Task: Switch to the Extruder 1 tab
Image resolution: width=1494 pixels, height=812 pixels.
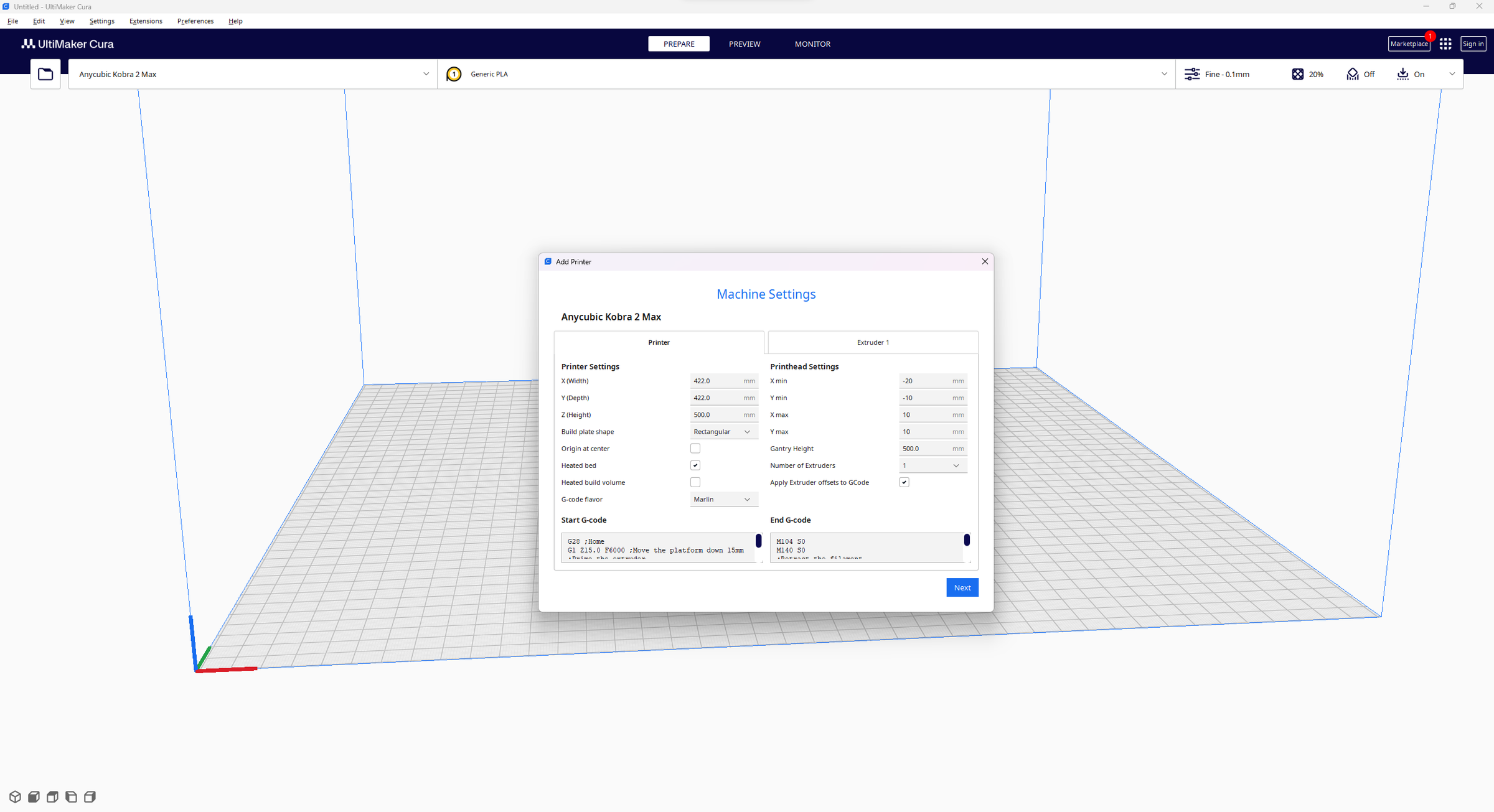Action: (872, 342)
